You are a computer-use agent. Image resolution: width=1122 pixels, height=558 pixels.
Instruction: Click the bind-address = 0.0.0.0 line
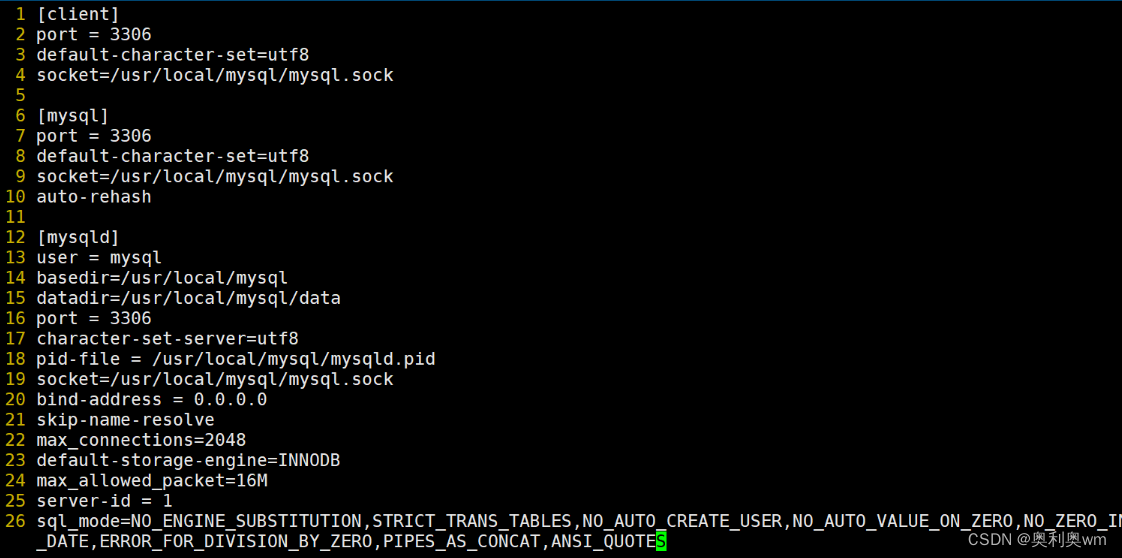pyautogui.click(x=152, y=399)
